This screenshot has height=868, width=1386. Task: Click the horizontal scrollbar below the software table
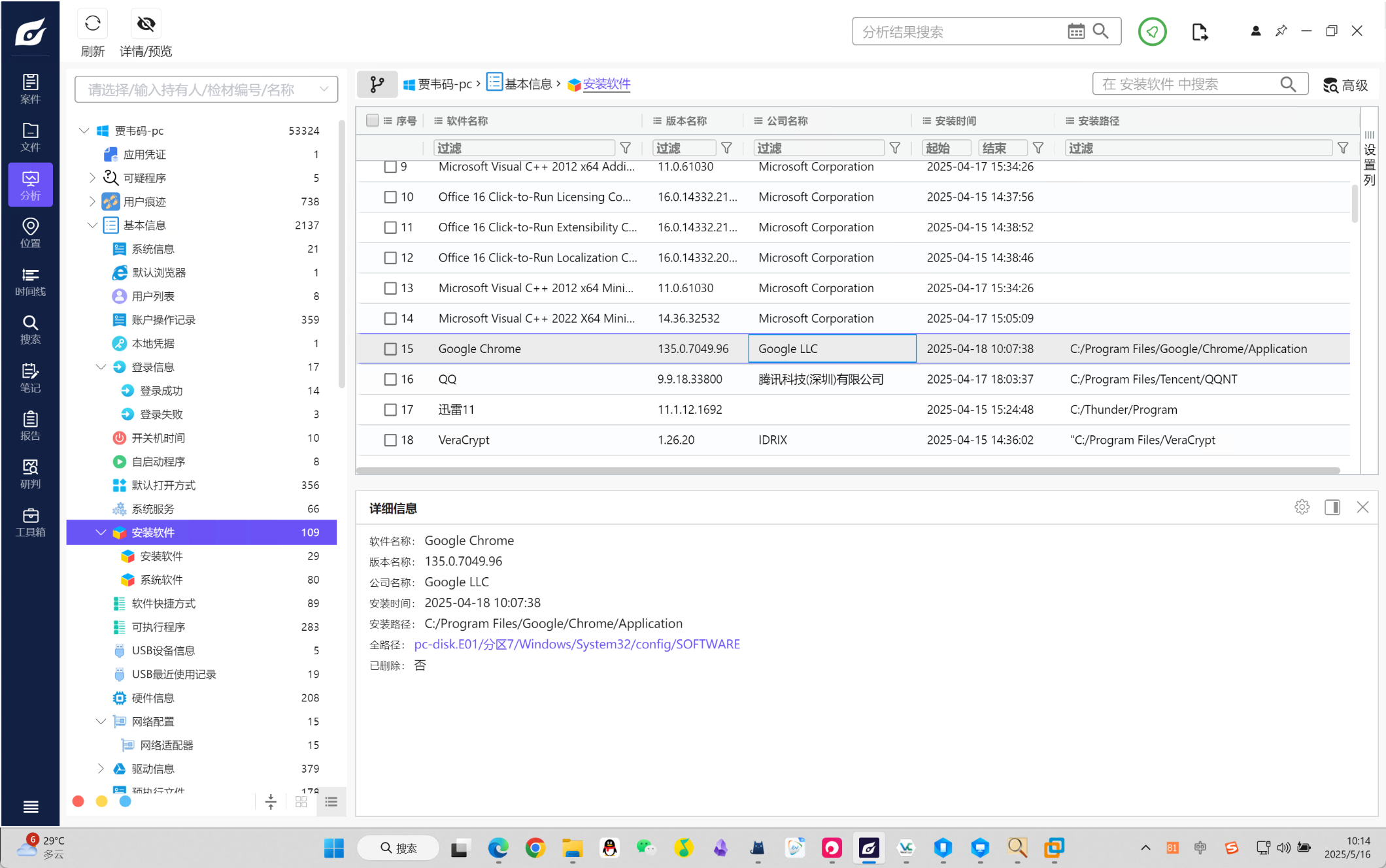click(x=847, y=470)
